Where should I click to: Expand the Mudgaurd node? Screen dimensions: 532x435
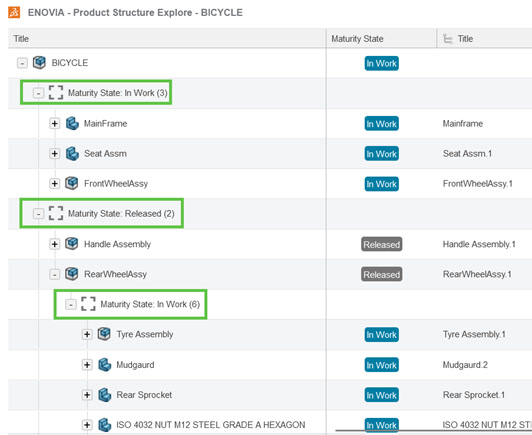[87, 365]
